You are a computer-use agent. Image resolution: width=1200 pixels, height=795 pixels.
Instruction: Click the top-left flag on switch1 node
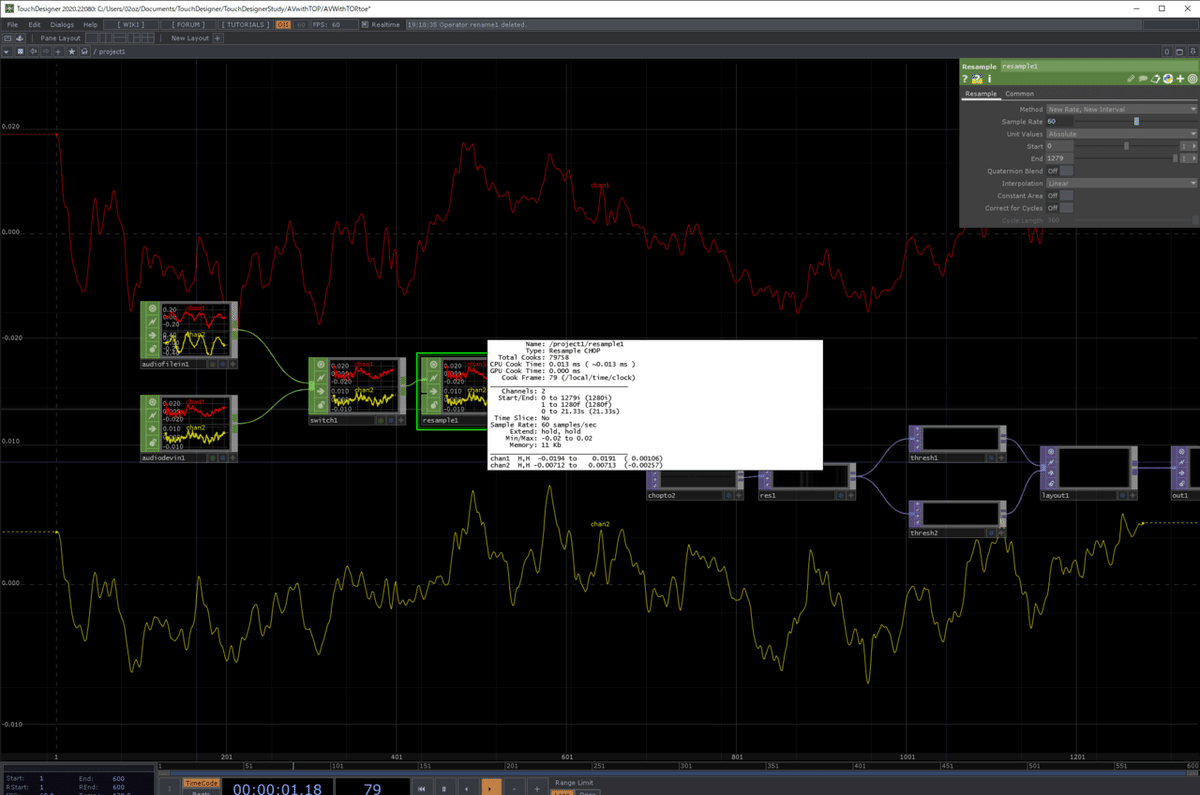pyautogui.click(x=321, y=365)
